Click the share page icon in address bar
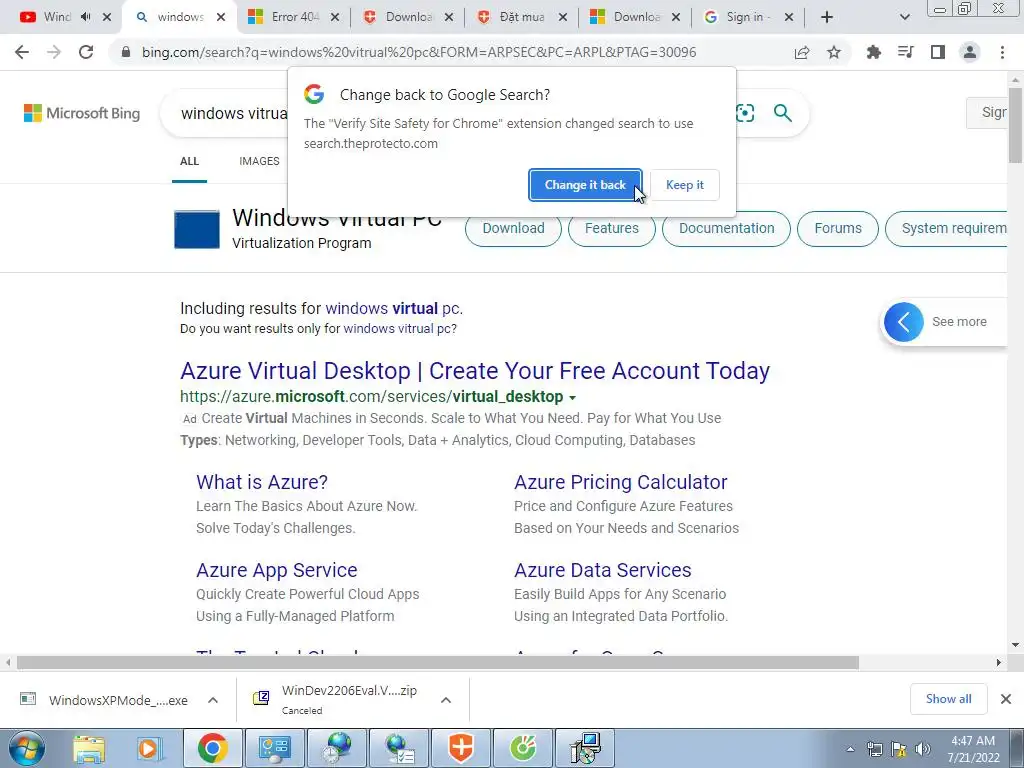 [x=802, y=52]
